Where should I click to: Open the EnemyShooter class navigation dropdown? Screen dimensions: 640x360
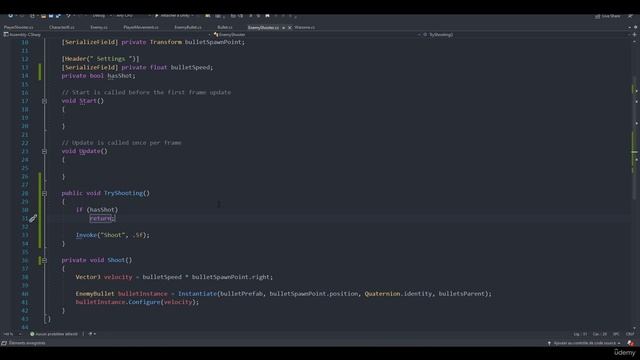pos(317,35)
